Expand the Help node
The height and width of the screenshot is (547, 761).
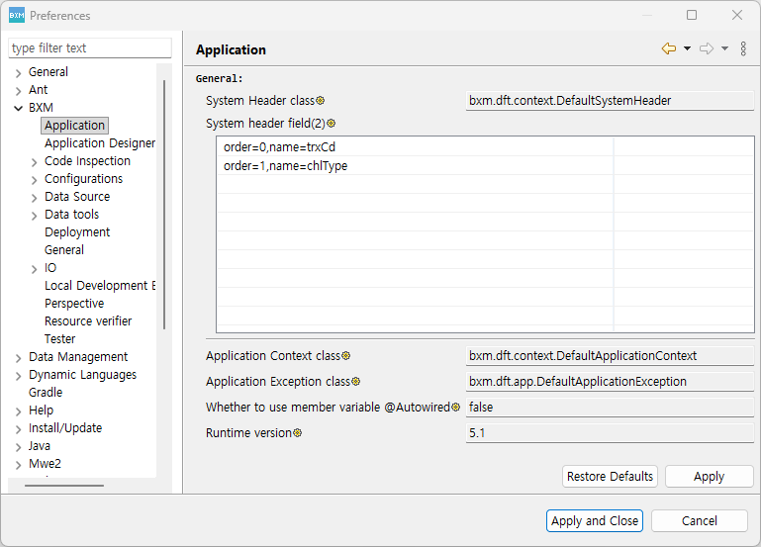click(18, 412)
